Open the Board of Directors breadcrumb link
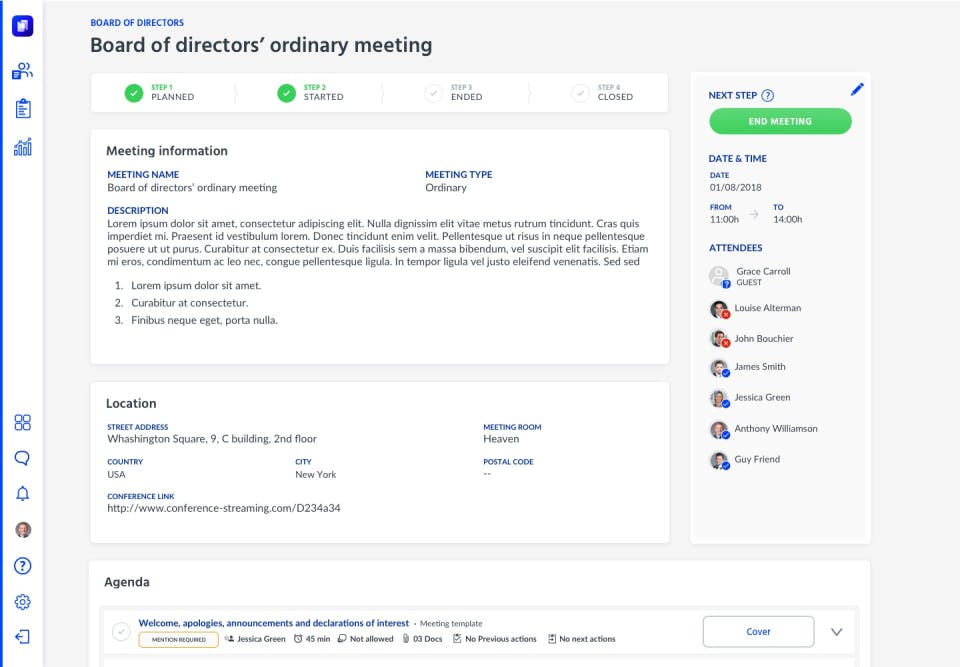960x667 pixels. point(137,22)
